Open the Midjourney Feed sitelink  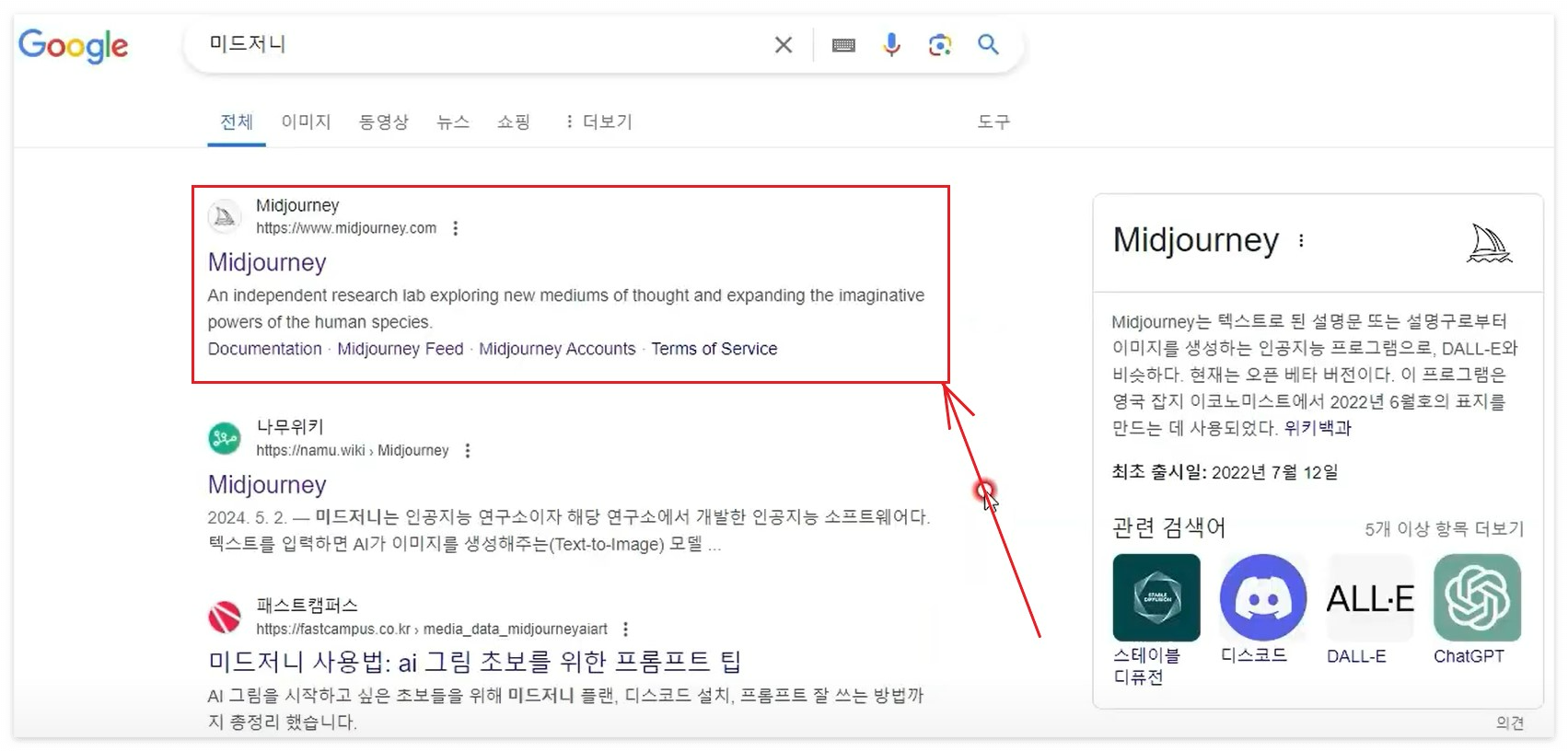pyautogui.click(x=401, y=349)
